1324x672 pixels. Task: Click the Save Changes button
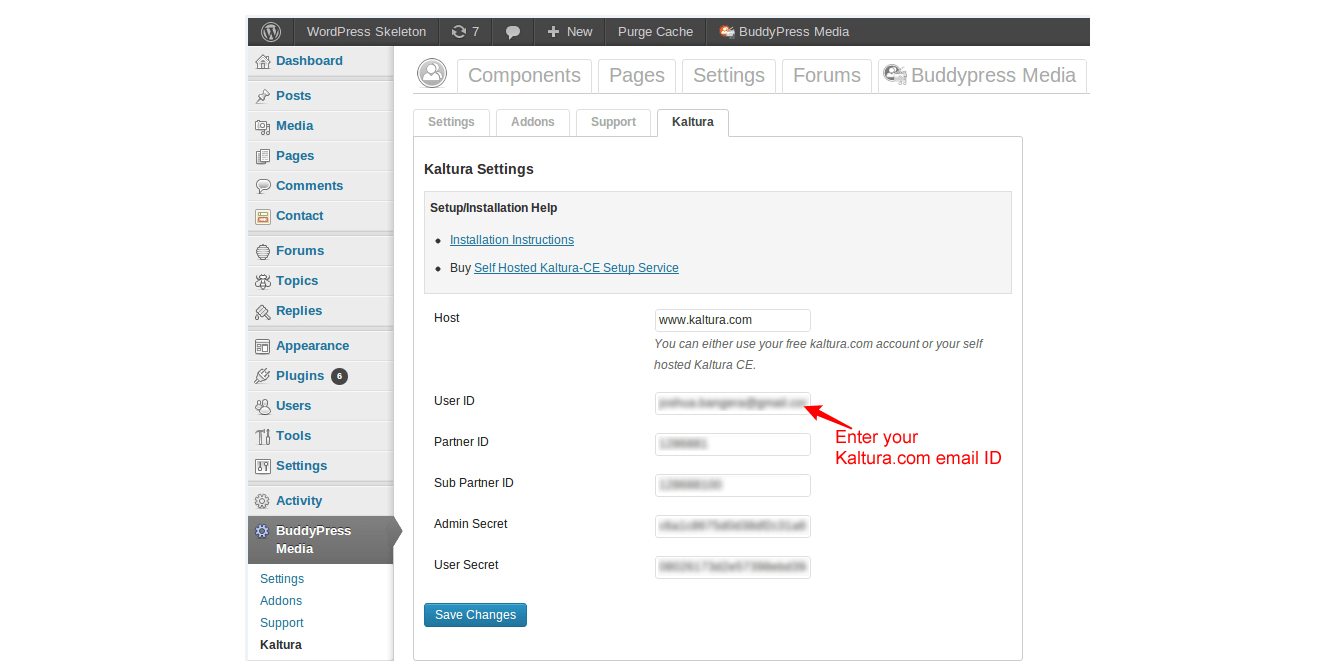(x=475, y=615)
